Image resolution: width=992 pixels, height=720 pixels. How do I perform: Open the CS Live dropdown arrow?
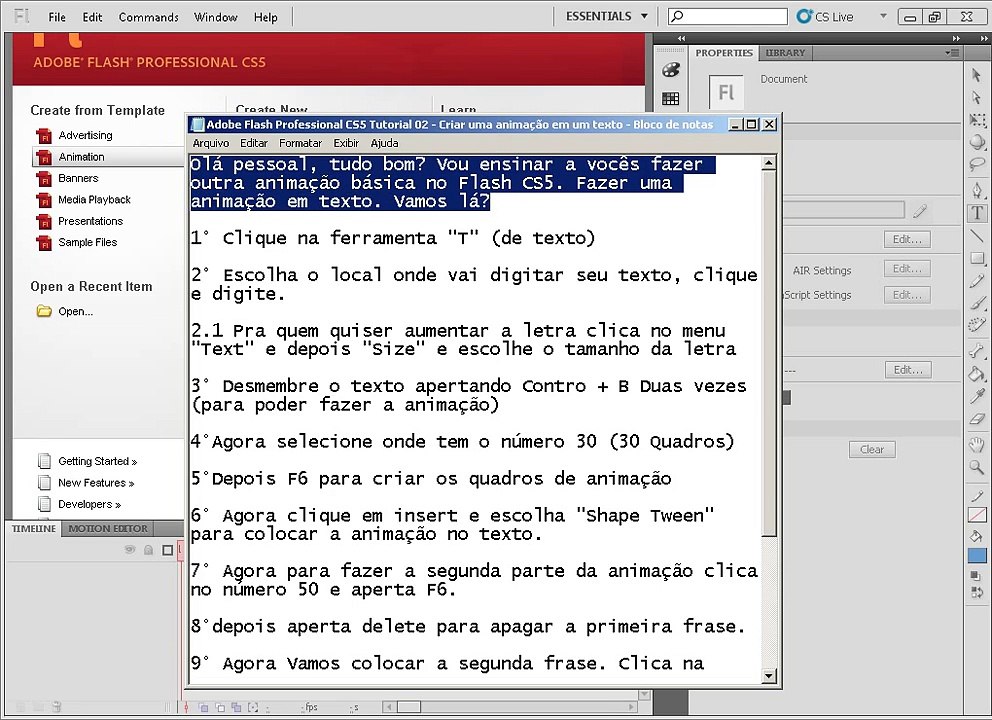(883, 16)
